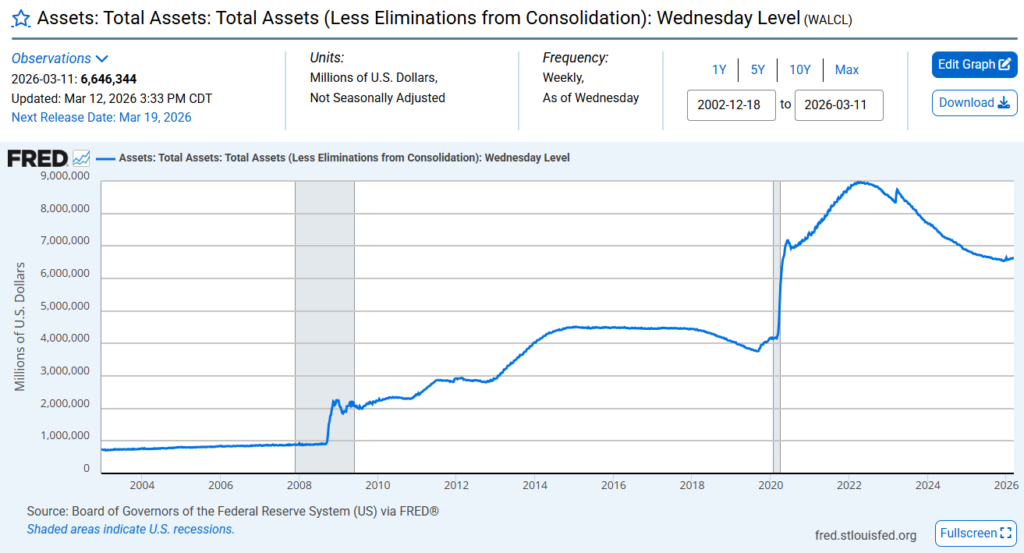Click the 2008 recession shaded region
The height and width of the screenshot is (553, 1024).
click(324, 320)
